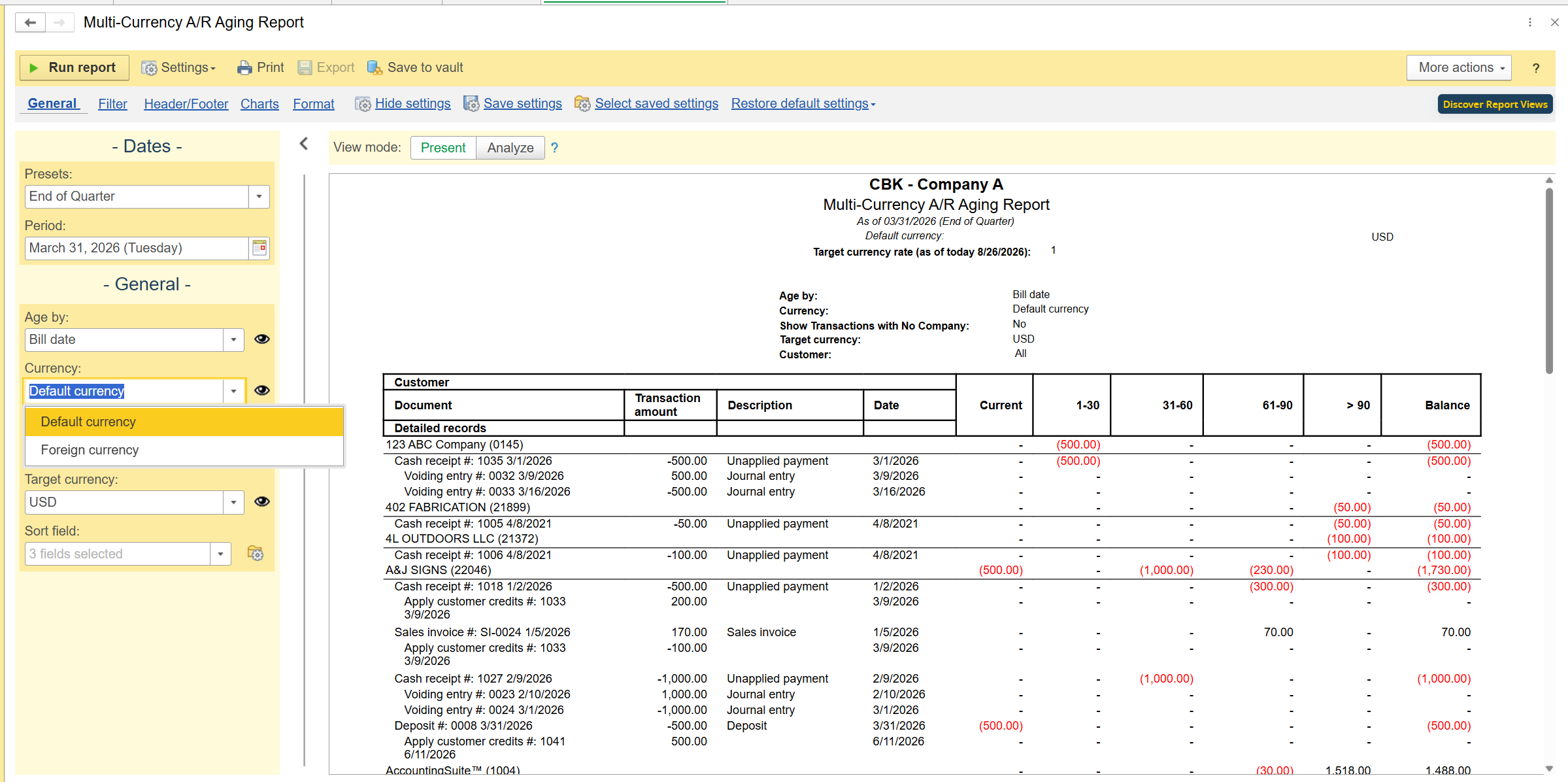Toggle the Age by visibility eye icon

coord(261,339)
